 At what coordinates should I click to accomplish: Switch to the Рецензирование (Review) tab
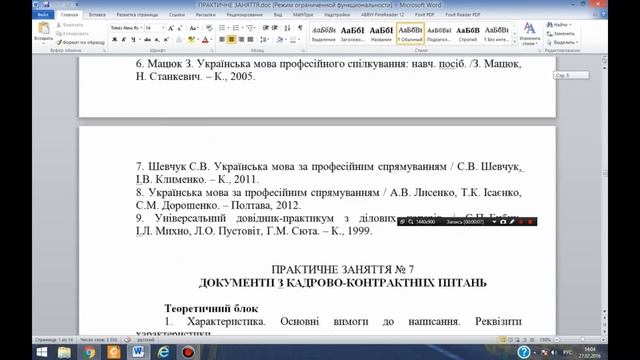244,15
